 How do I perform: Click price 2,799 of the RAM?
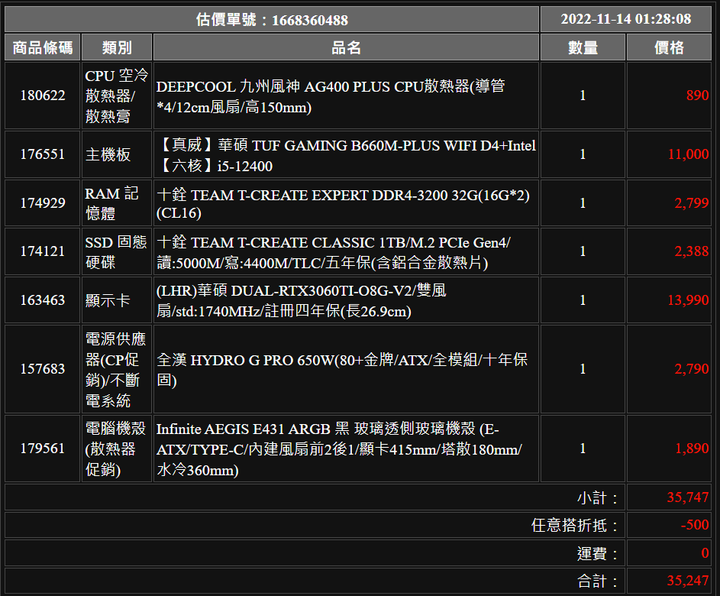click(692, 203)
